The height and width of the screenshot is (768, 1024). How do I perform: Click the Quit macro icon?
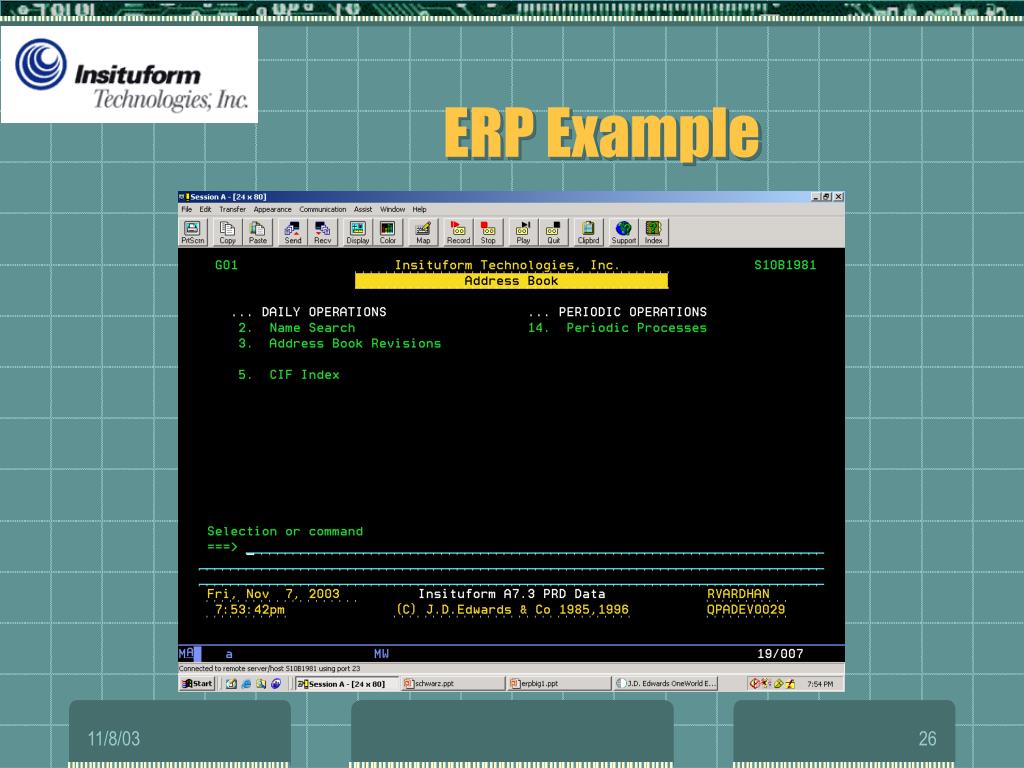coord(553,232)
